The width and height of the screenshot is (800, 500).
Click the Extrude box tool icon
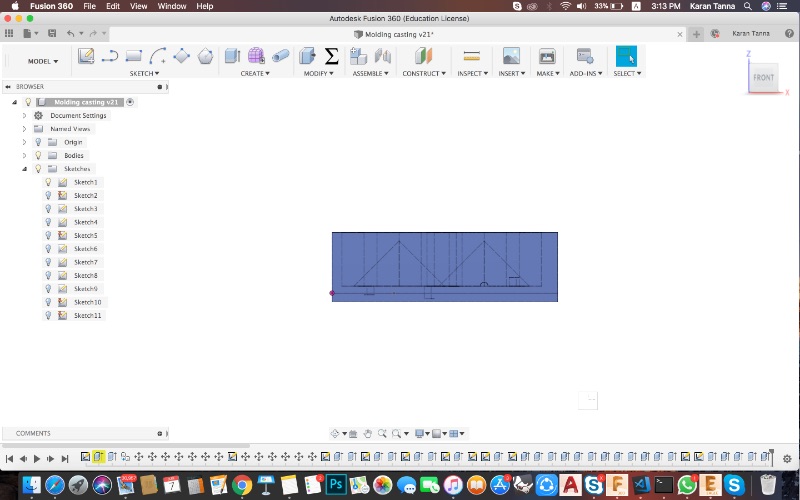pos(232,56)
